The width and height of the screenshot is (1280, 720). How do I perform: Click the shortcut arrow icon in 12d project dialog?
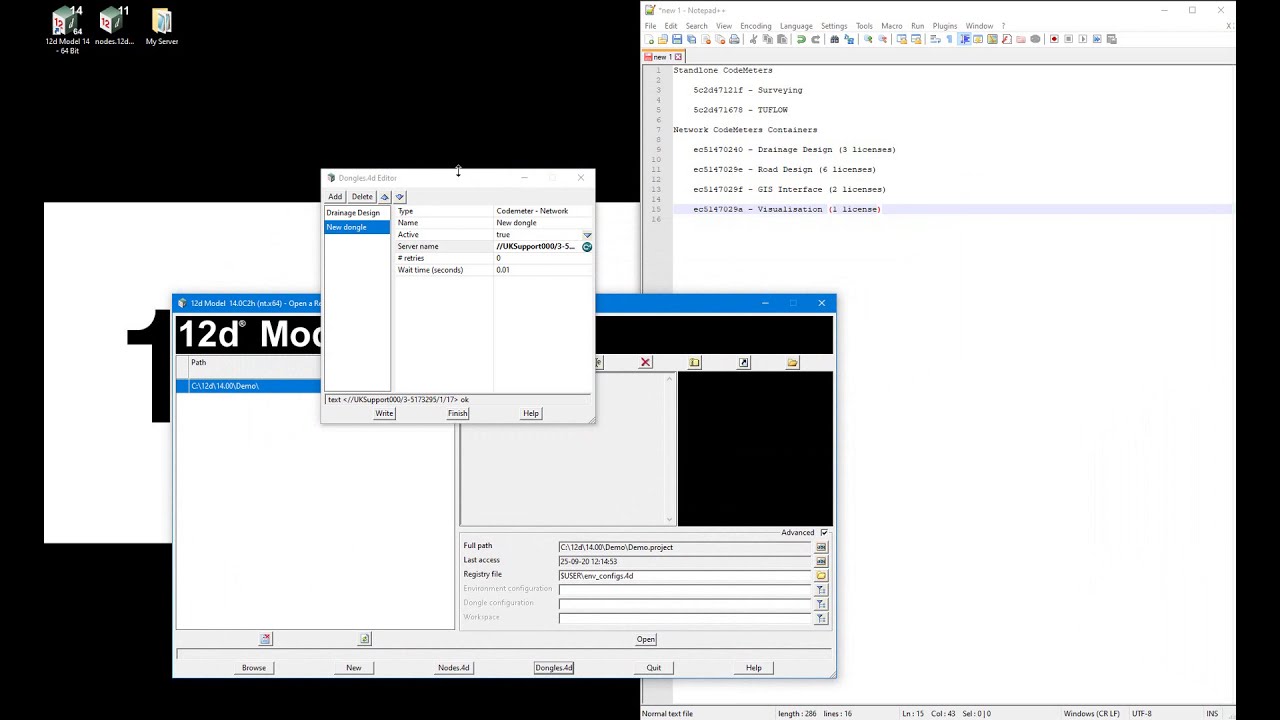744,362
